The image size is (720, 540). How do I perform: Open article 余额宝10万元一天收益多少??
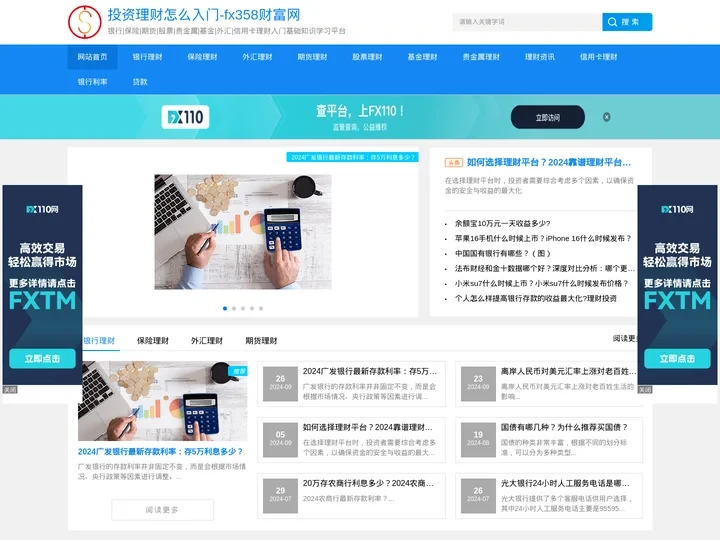point(502,224)
